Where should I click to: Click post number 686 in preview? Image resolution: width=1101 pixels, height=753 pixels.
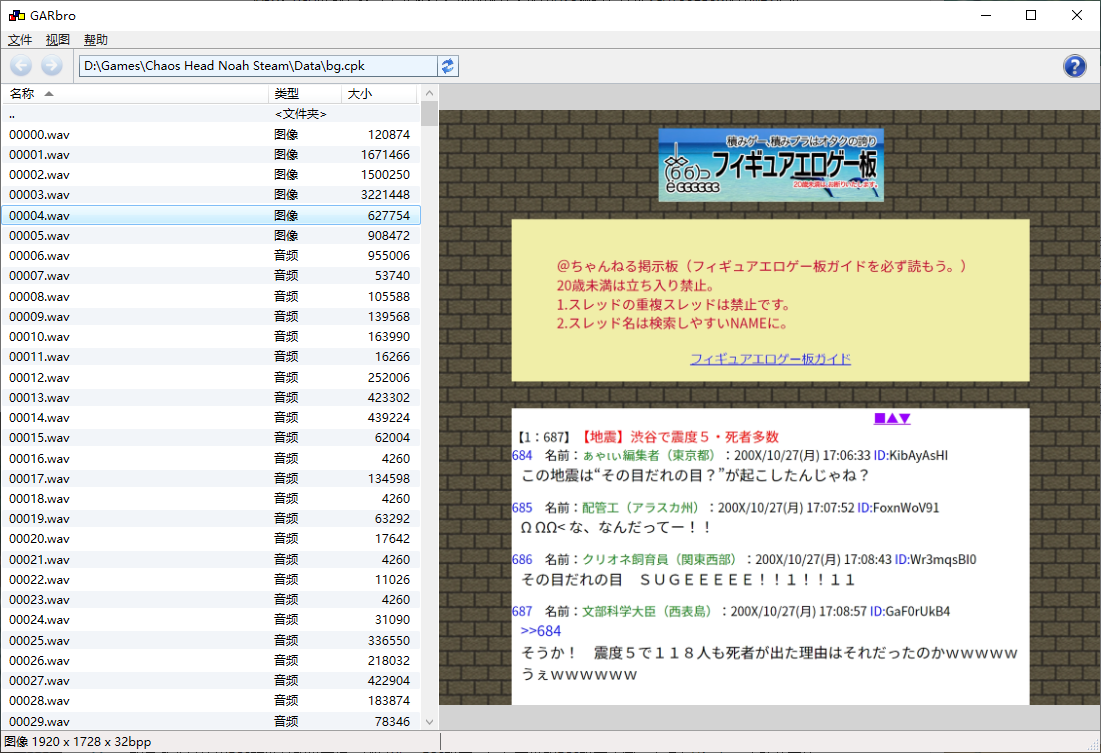point(522,559)
